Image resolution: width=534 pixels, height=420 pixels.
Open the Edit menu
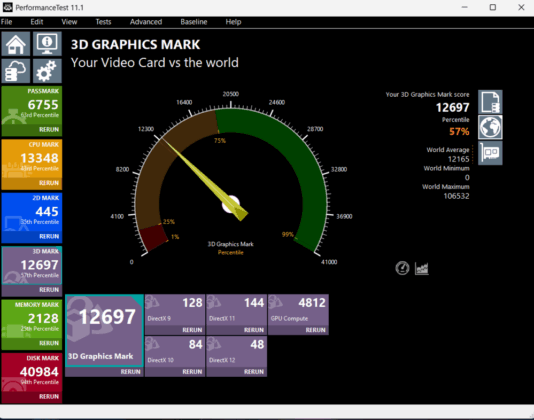(x=37, y=22)
